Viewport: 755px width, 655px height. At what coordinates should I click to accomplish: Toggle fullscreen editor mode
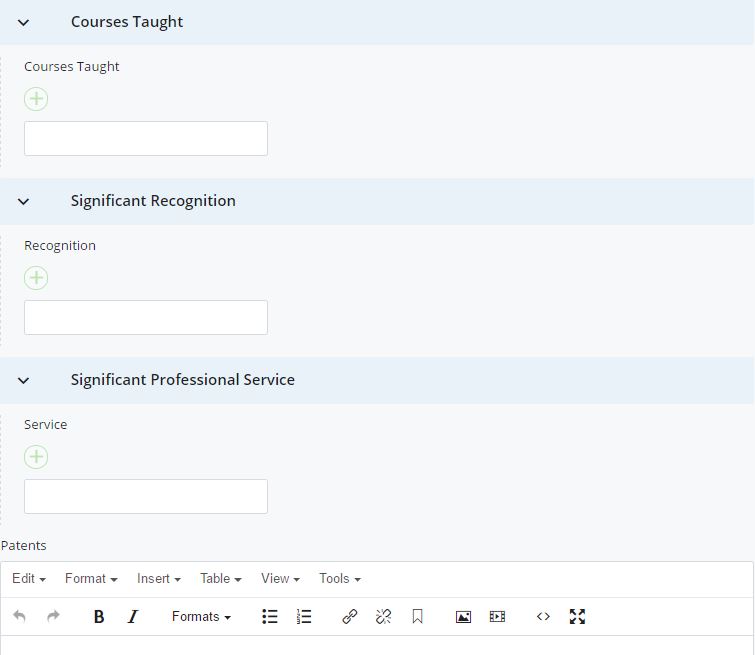(577, 617)
